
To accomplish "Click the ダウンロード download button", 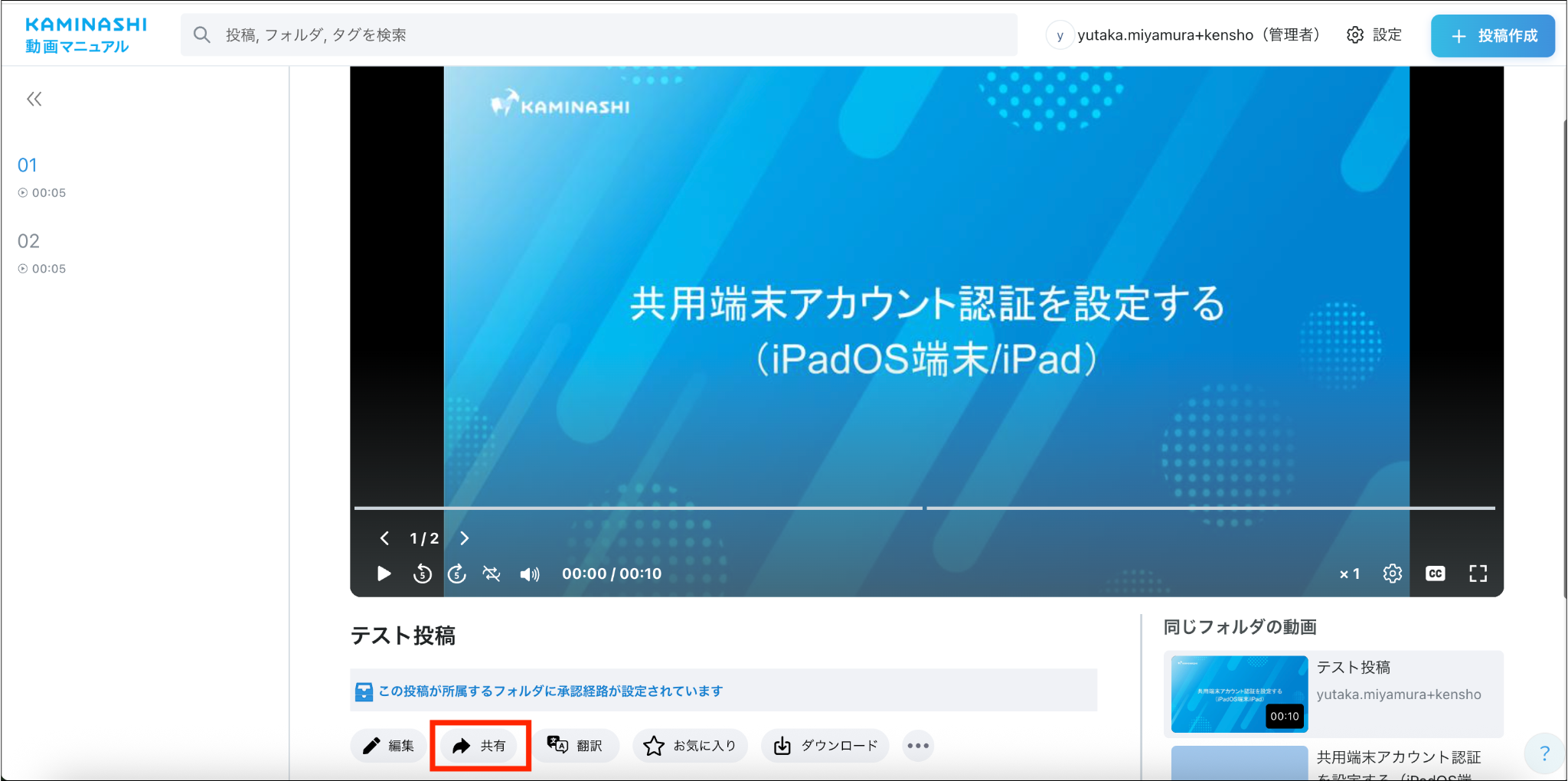I will 825,746.
